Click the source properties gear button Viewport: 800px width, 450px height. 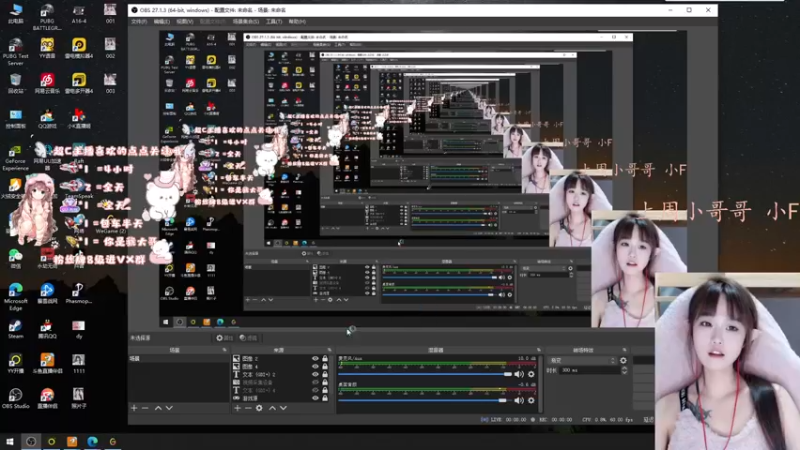(x=224, y=338)
